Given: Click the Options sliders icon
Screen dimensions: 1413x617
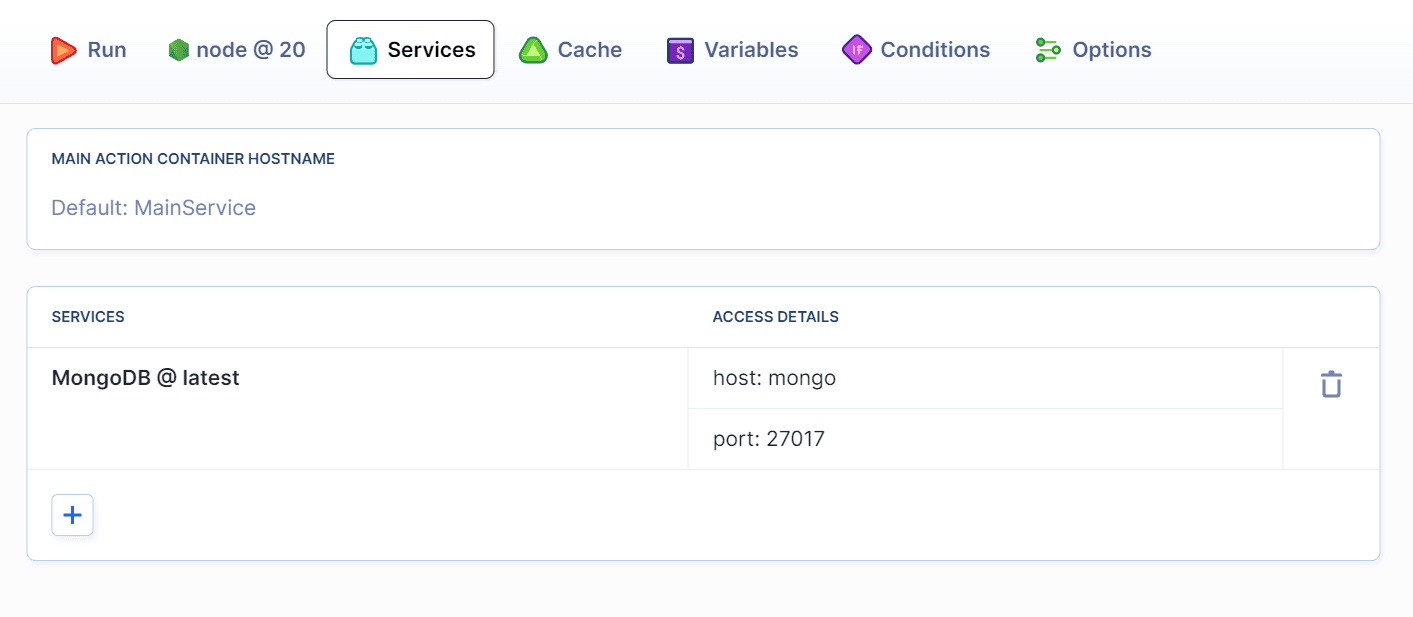Looking at the screenshot, I should (1047, 49).
